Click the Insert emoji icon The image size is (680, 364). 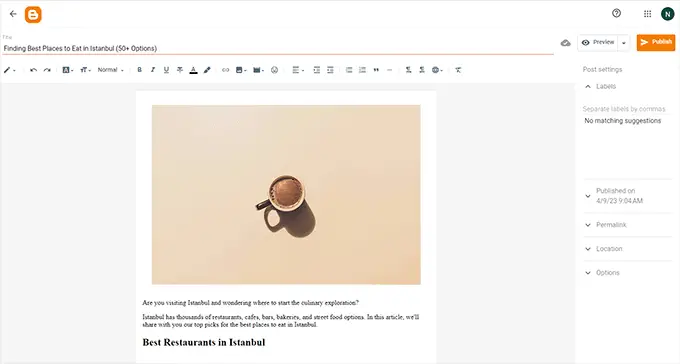[x=275, y=70]
